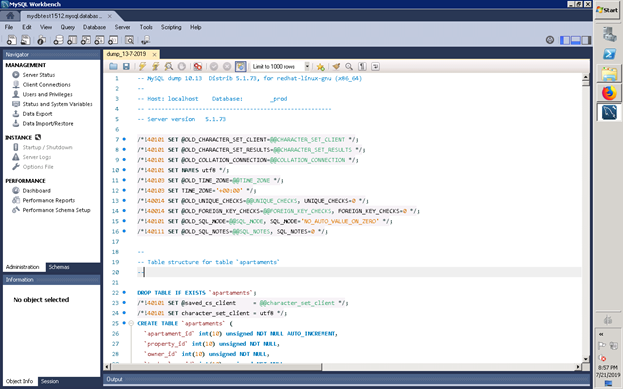623x389 pixels.
Task: Switch to the Session tab
Action: 50,381
